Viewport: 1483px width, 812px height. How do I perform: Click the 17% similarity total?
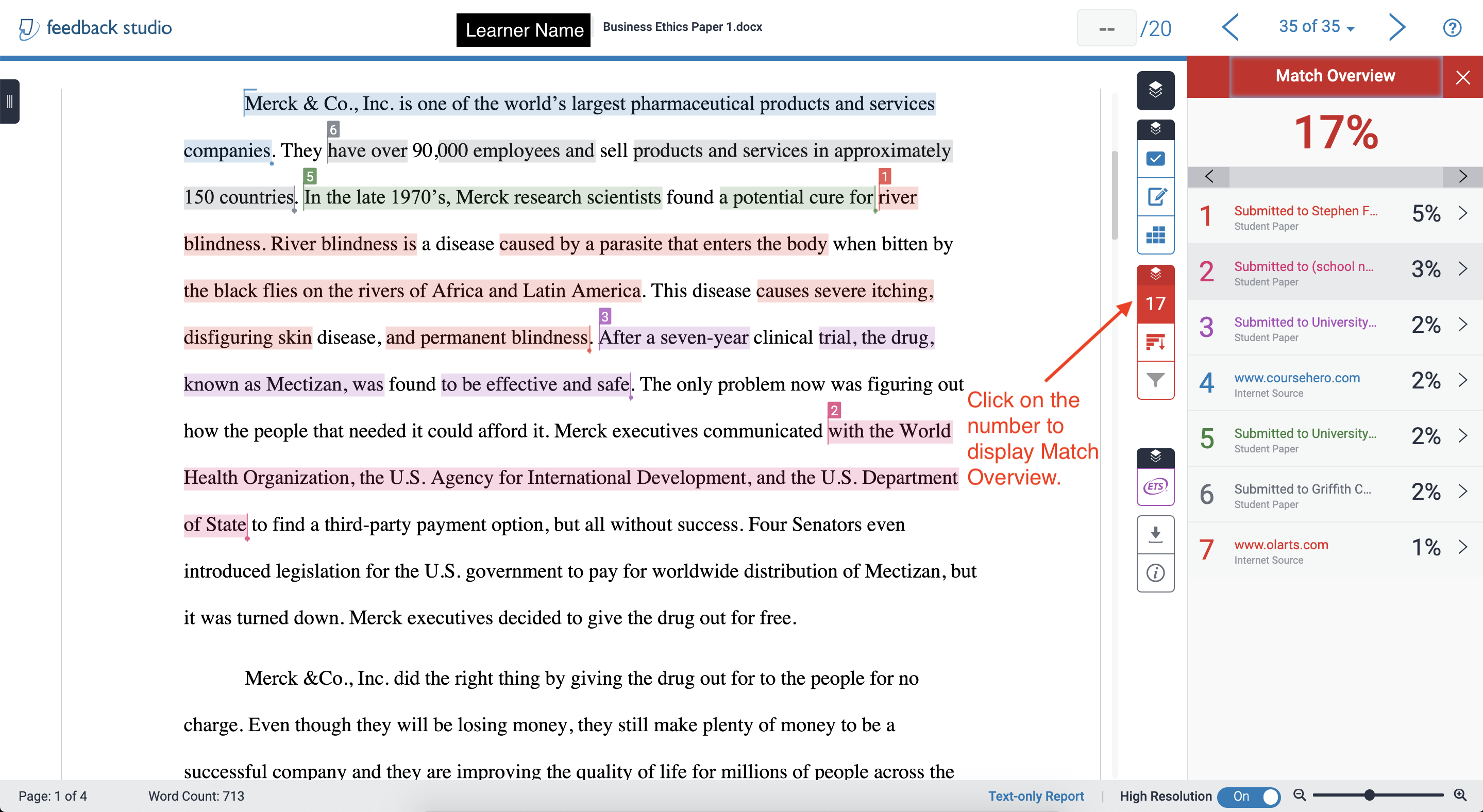pos(1335,132)
